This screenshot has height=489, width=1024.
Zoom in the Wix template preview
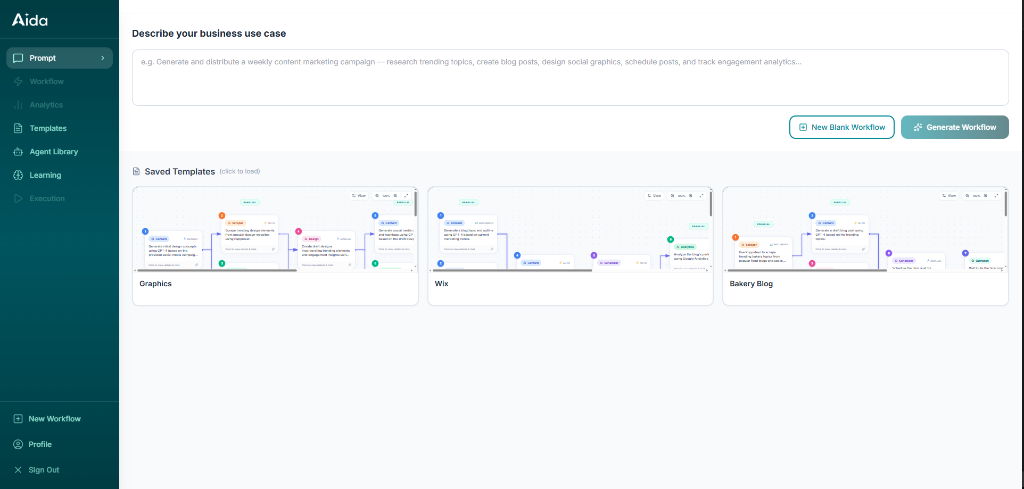tap(690, 196)
